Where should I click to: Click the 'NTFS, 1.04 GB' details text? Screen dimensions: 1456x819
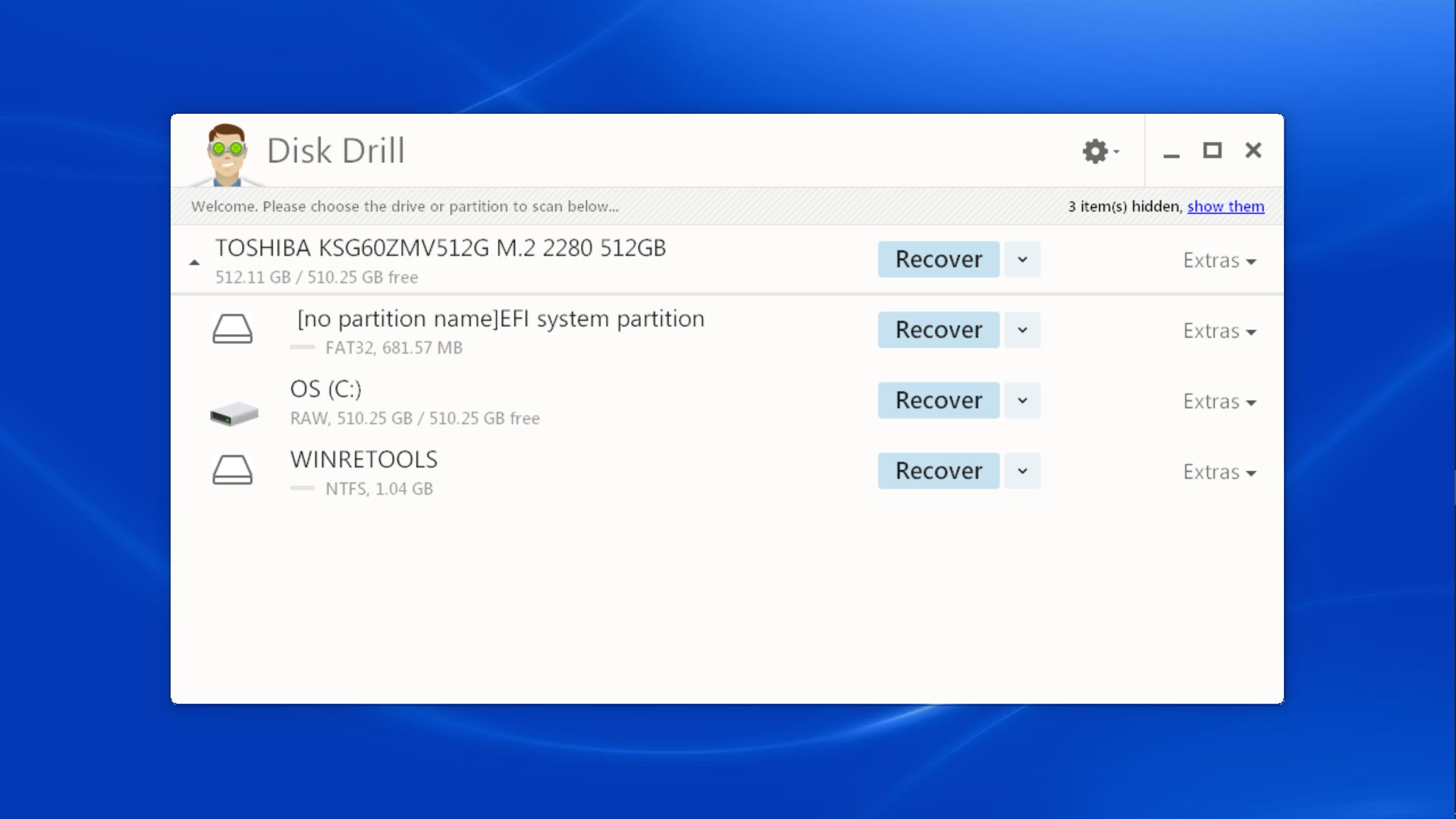pos(379,489)
